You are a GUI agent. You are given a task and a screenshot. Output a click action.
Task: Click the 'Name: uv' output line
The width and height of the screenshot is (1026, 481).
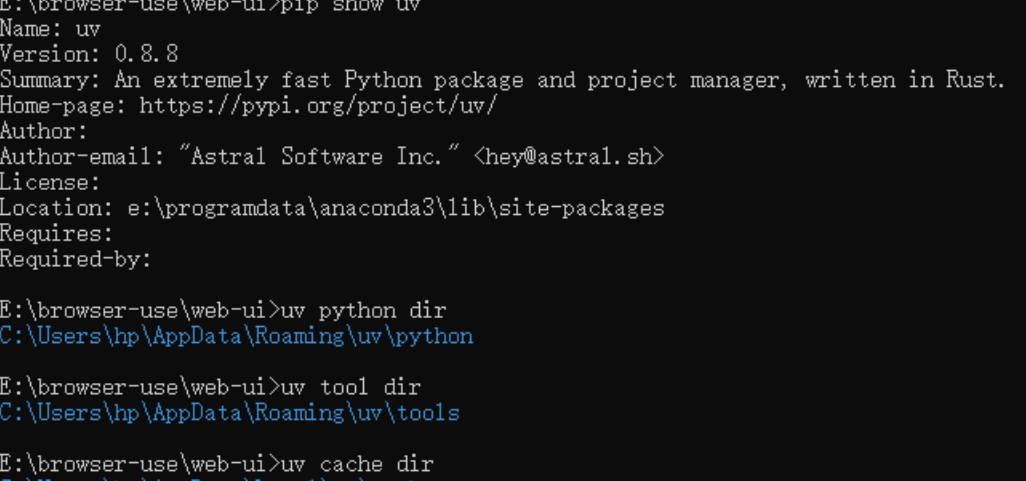click(50, 28)
